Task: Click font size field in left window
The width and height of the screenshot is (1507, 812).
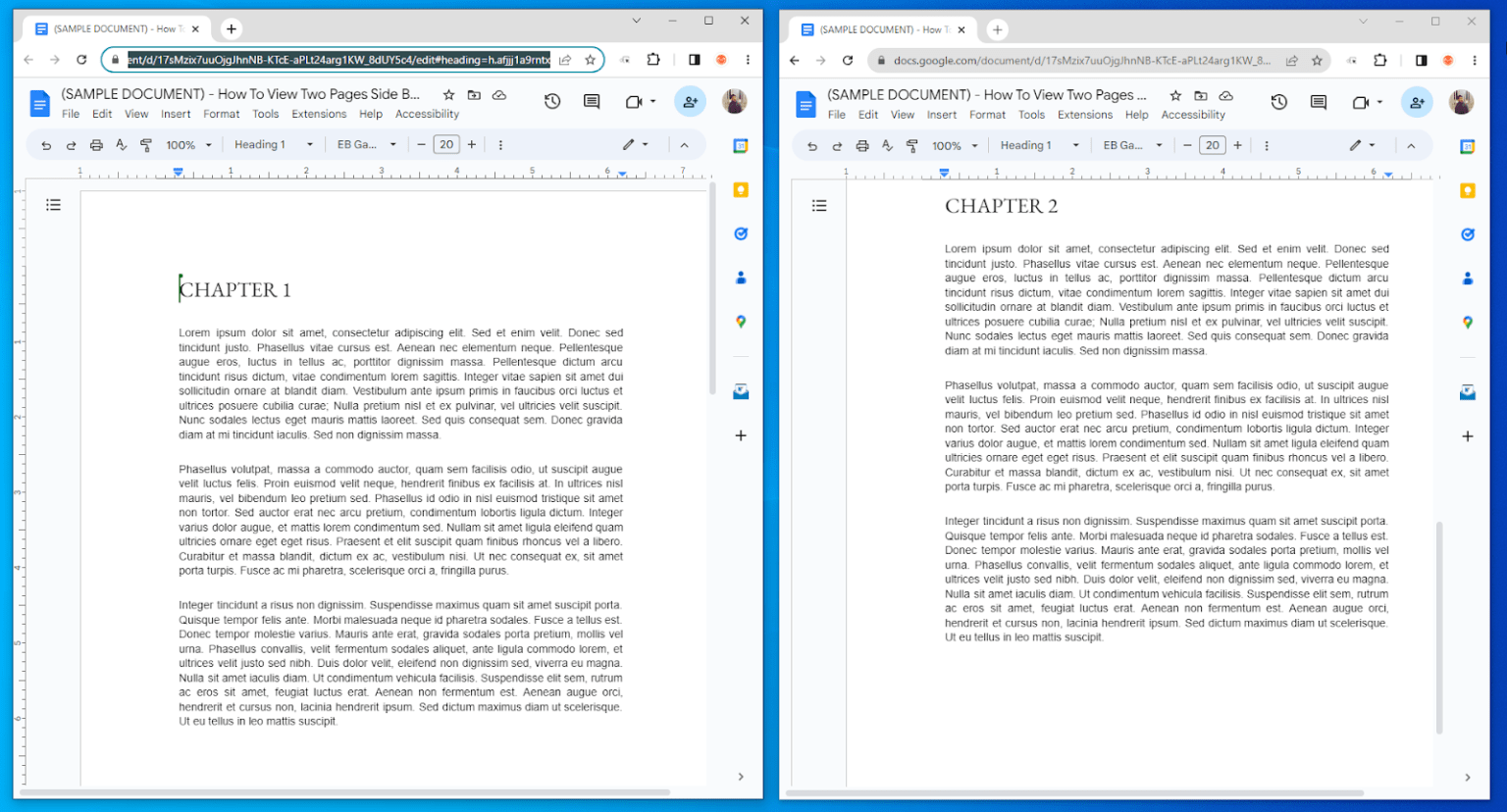Action: pyautogui.click(x=446, y=145)
